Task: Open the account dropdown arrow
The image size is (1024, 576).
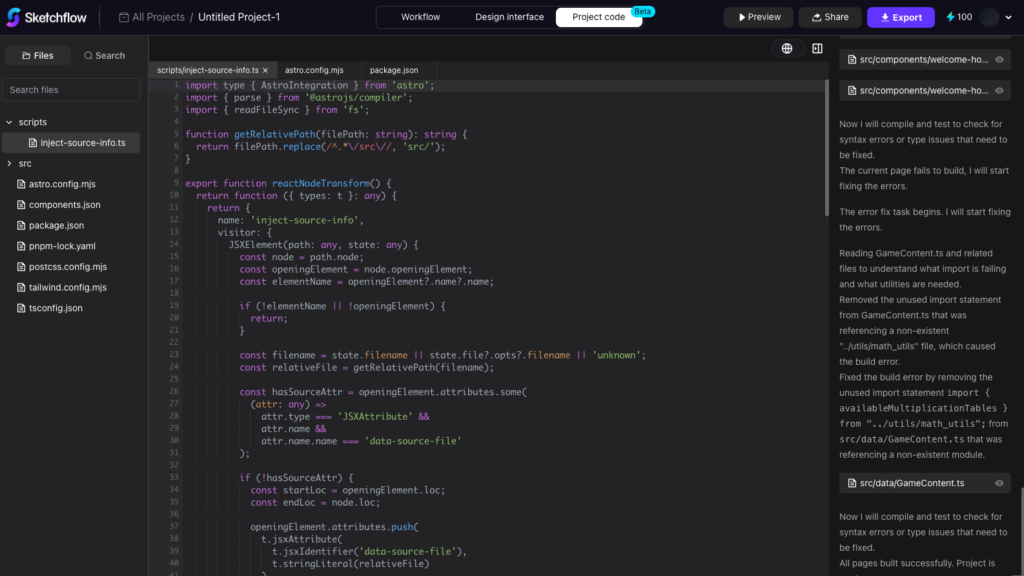Action: click(1008, 17)
